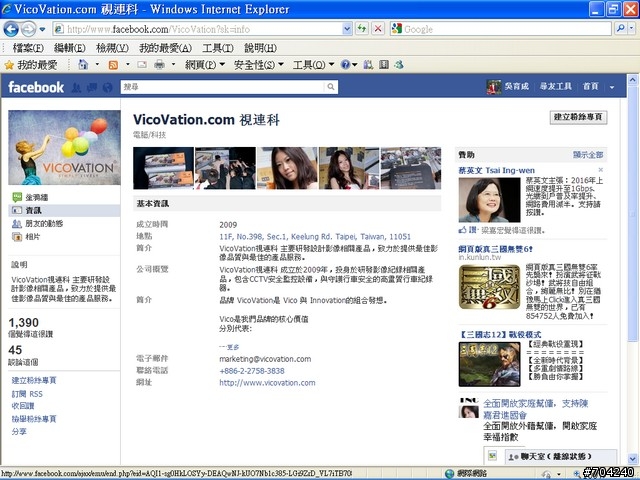Image resolution: width=640 pixels, height=480 pixels.
Task: Open the 工具(T) menu in menu bar
Action: pos(218,48)
